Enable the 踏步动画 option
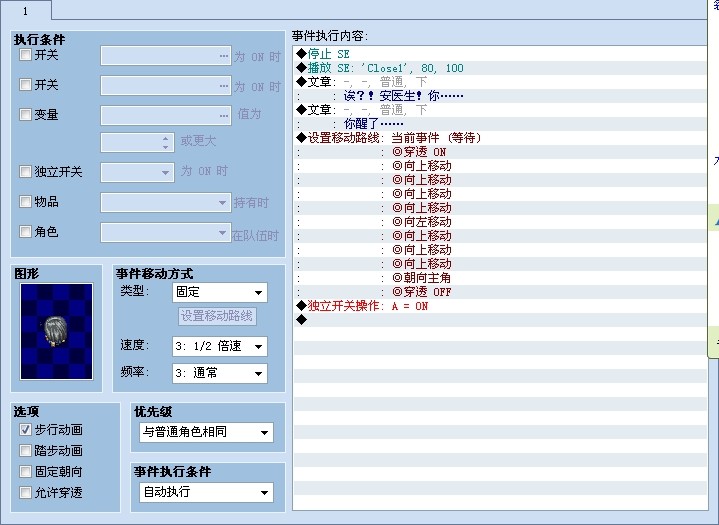The width and height of the screenshot is (719, 525). [x=25, y=451]
